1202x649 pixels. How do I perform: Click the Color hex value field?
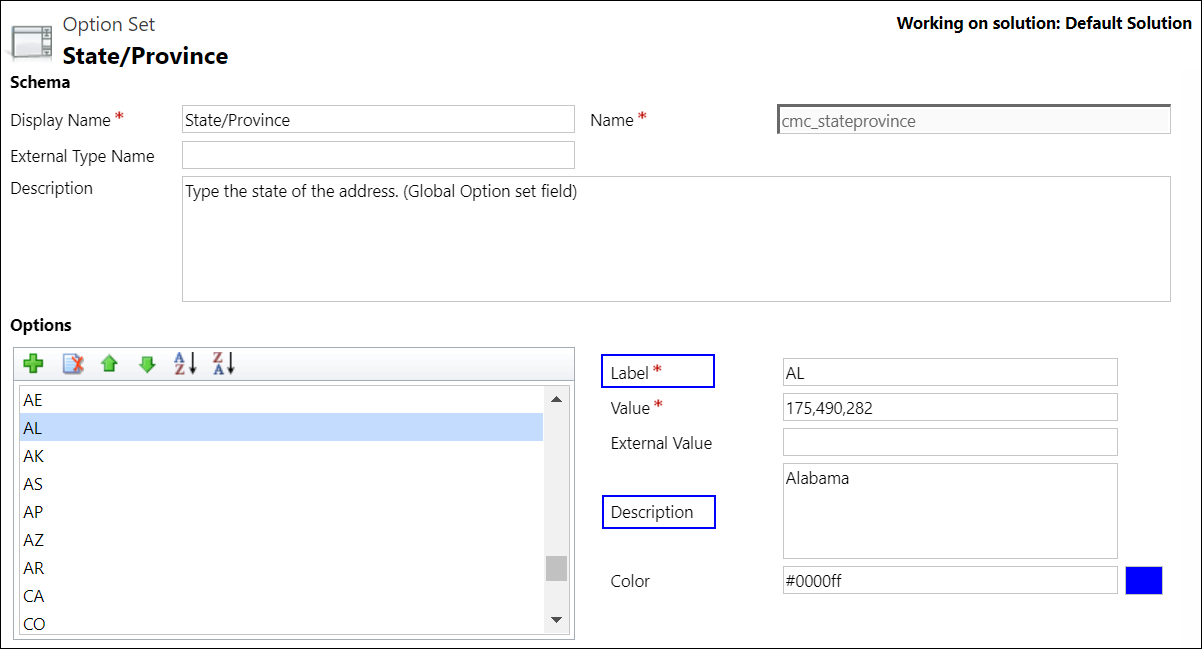[949, 581]
